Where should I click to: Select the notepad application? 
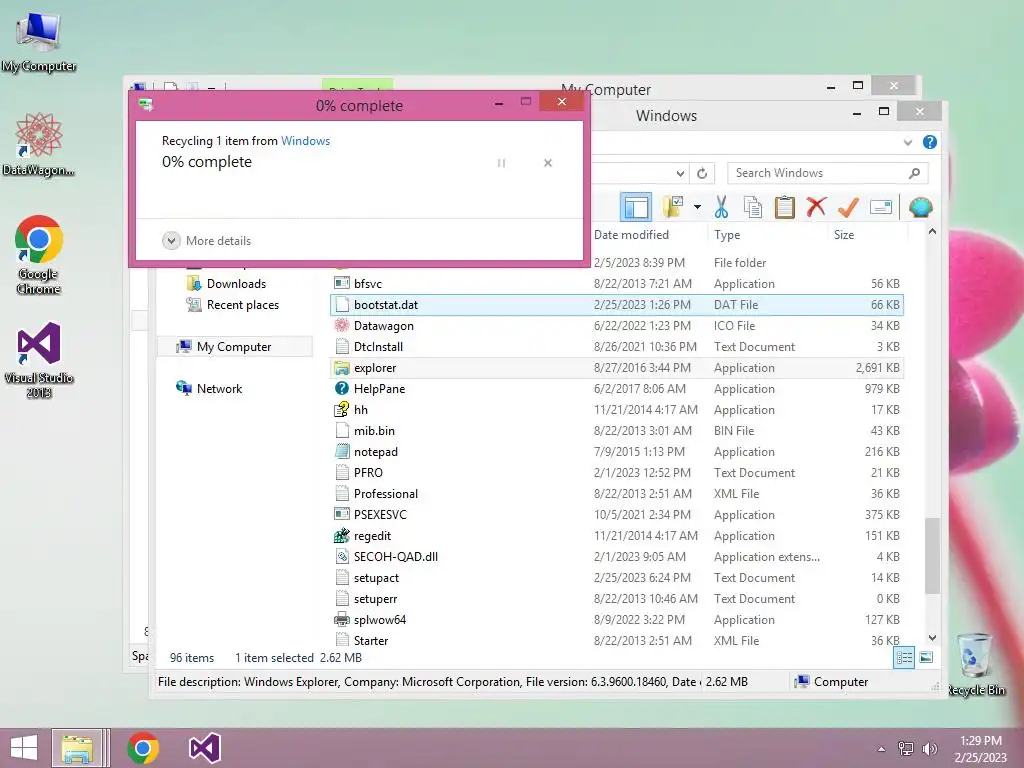(617, 451)
